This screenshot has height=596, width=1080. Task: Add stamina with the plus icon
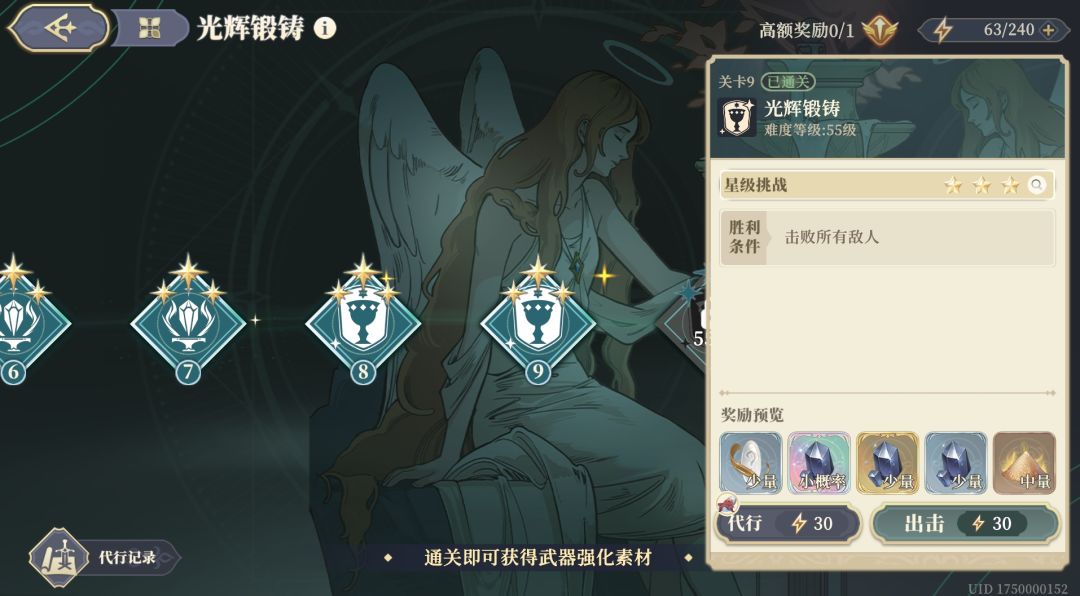tap(1048, 30)
